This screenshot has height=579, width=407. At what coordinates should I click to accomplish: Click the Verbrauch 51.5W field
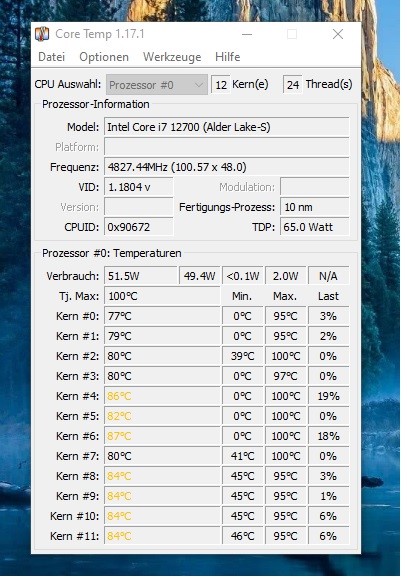pos(141,276)
